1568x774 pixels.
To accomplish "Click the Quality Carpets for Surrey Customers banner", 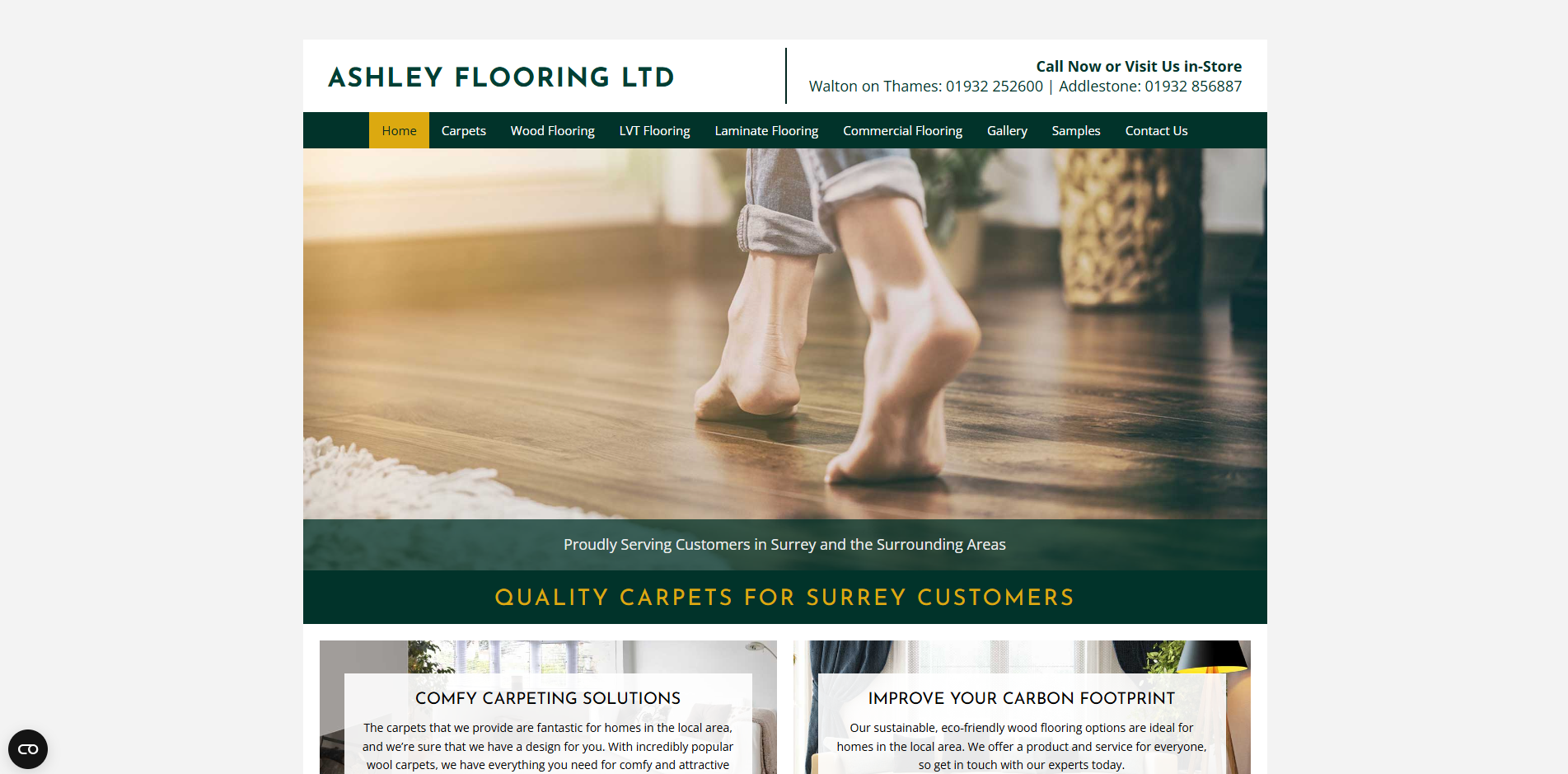I will click(x=785, y=598).
